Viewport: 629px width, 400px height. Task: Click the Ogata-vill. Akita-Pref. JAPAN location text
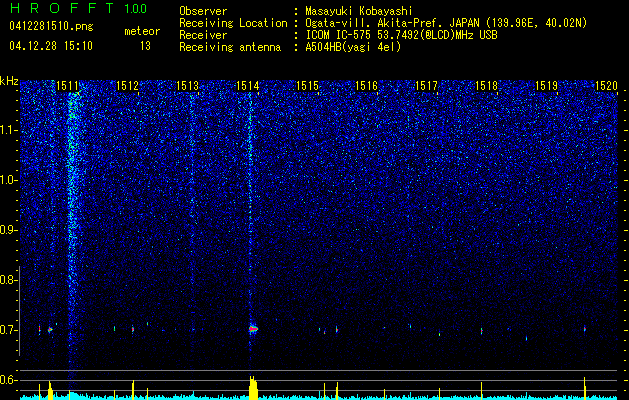(446, 23)
